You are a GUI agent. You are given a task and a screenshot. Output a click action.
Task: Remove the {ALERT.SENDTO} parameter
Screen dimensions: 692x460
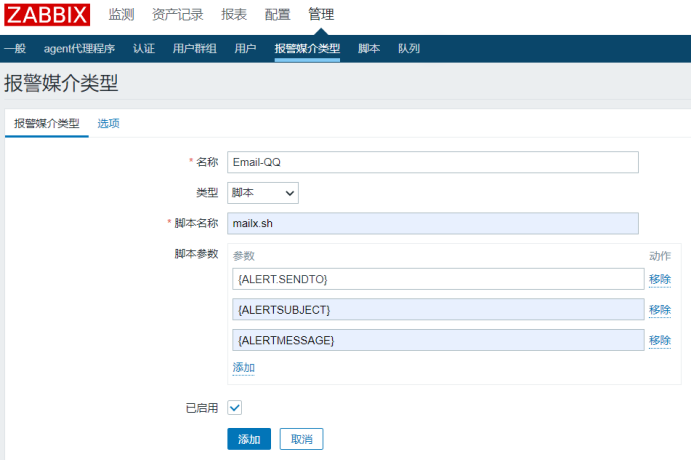pyautogui.click(x=660, y=279)
